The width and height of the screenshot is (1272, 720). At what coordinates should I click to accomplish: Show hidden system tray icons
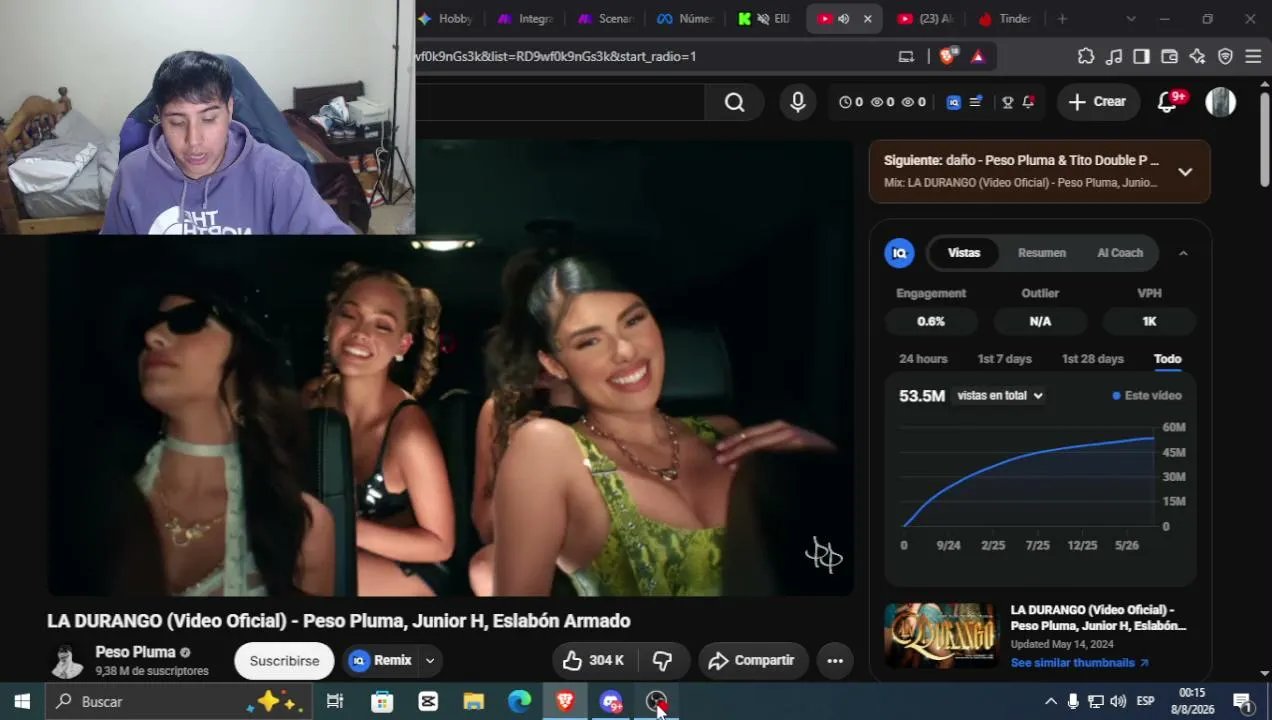pos(1050,701)
